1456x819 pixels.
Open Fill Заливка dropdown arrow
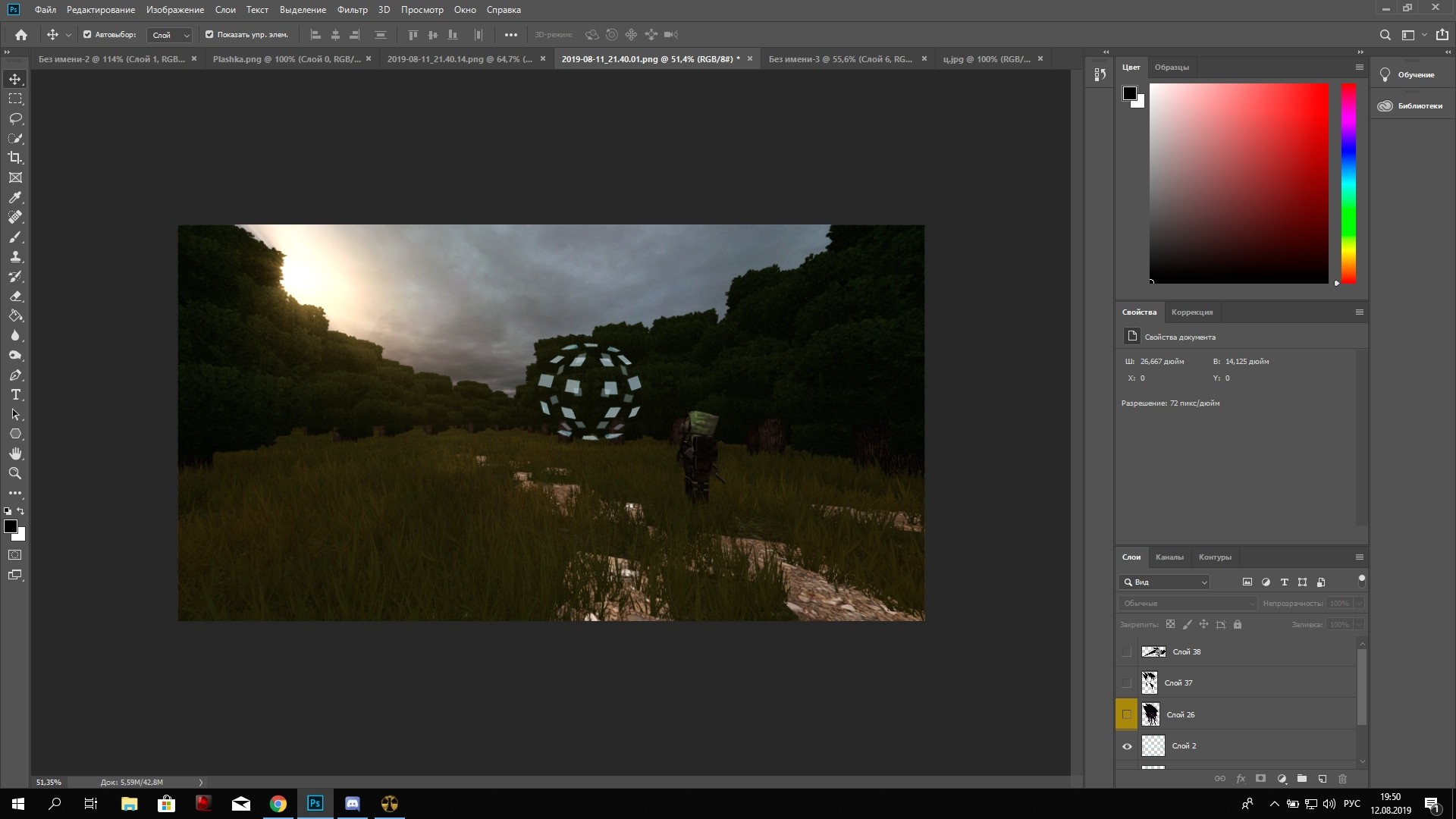1359,624
